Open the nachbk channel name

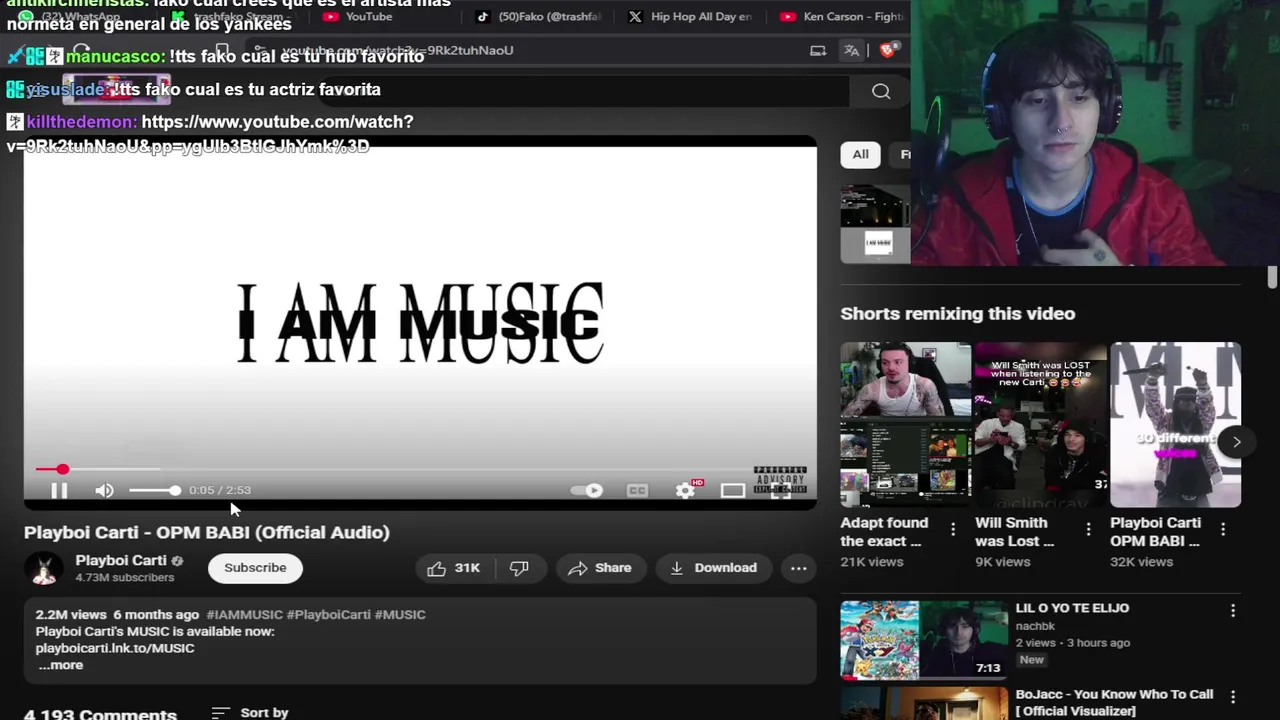1035,626
